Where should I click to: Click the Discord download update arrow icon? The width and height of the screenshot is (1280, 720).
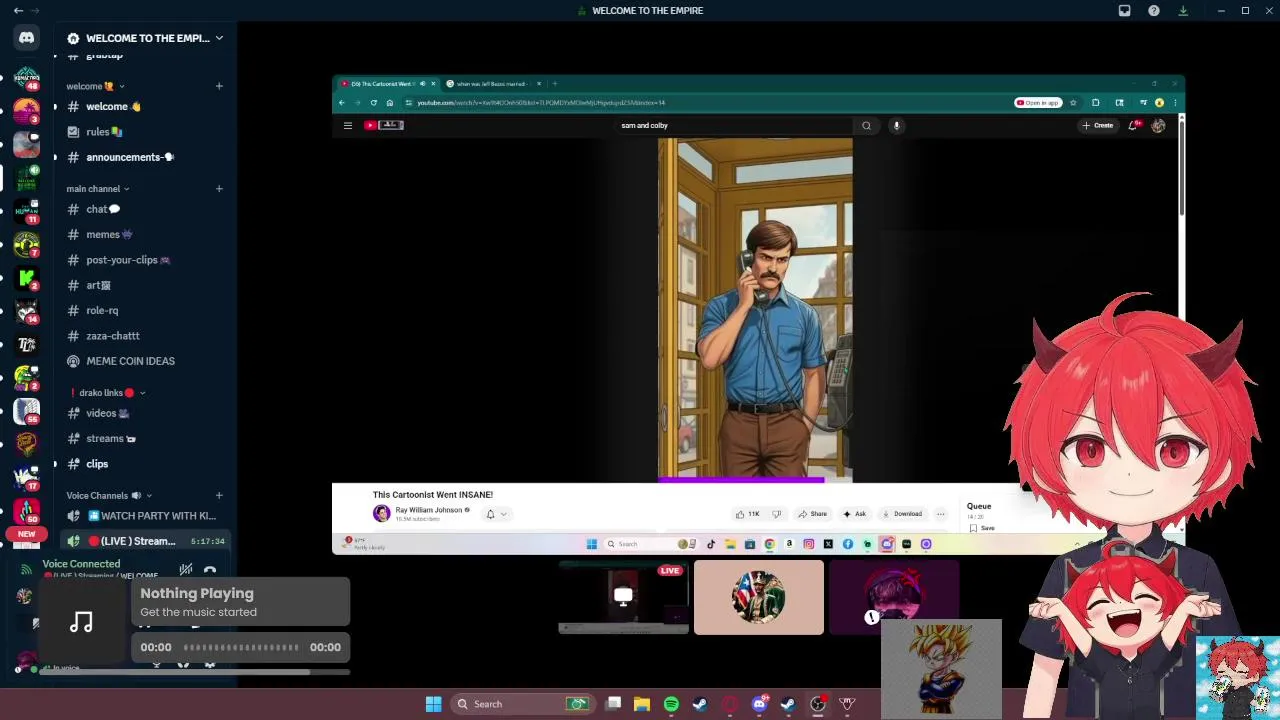click(1183, 10)
